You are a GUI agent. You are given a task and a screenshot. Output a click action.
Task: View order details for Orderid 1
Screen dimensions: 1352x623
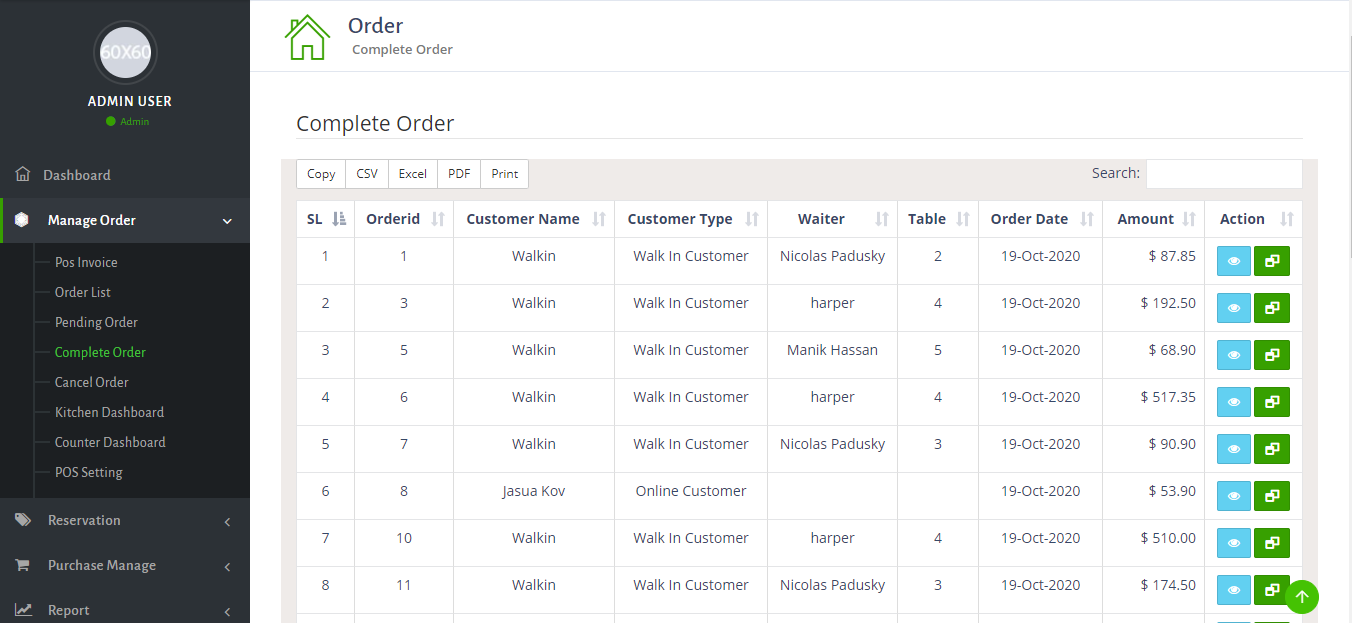1233,261
